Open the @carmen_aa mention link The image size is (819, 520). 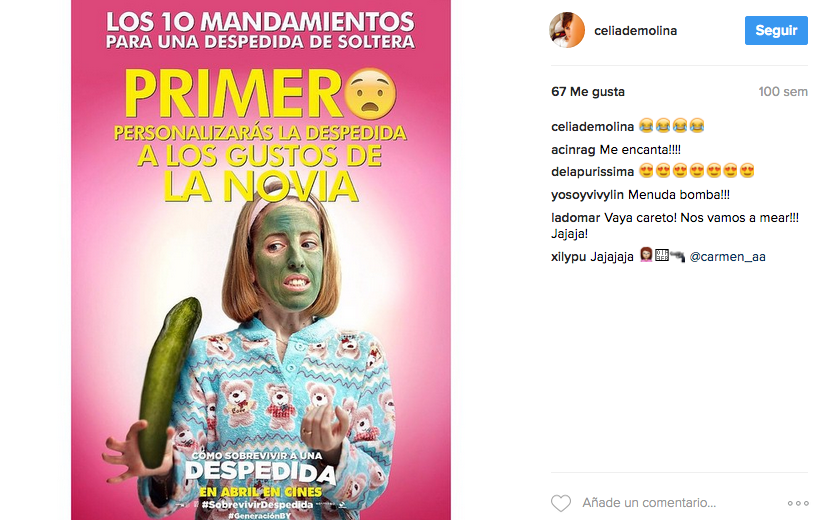pos(728,257)
